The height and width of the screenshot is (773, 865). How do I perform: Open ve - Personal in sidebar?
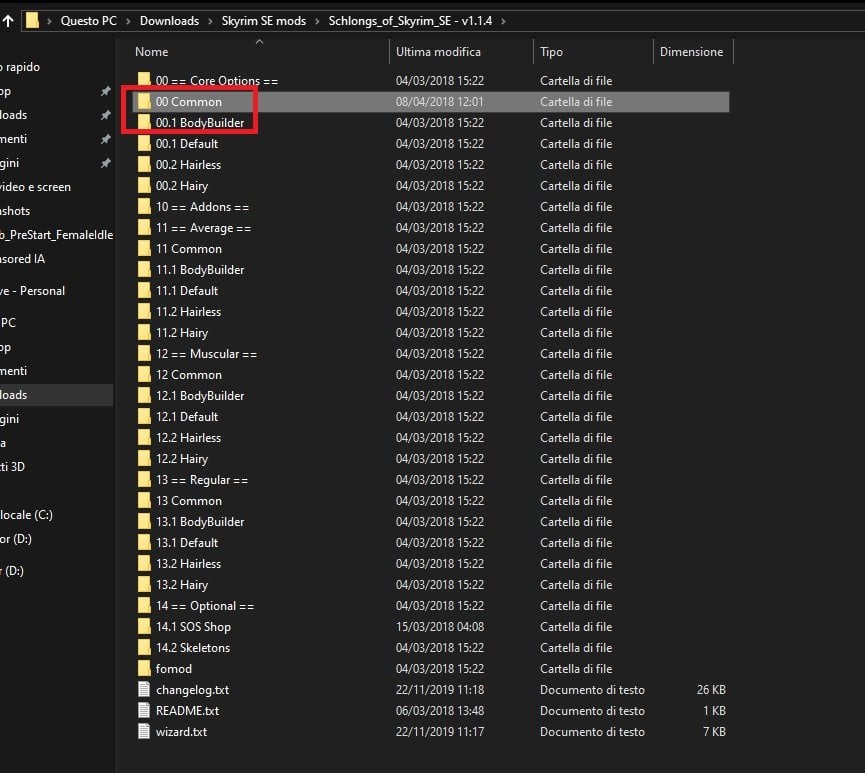pyautogui.click(x=33, y=291)
